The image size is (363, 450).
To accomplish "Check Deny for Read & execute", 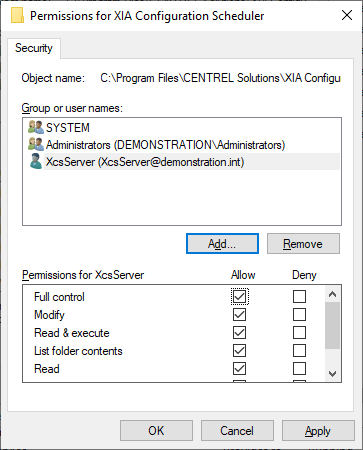I will click(x=299, y=333).
